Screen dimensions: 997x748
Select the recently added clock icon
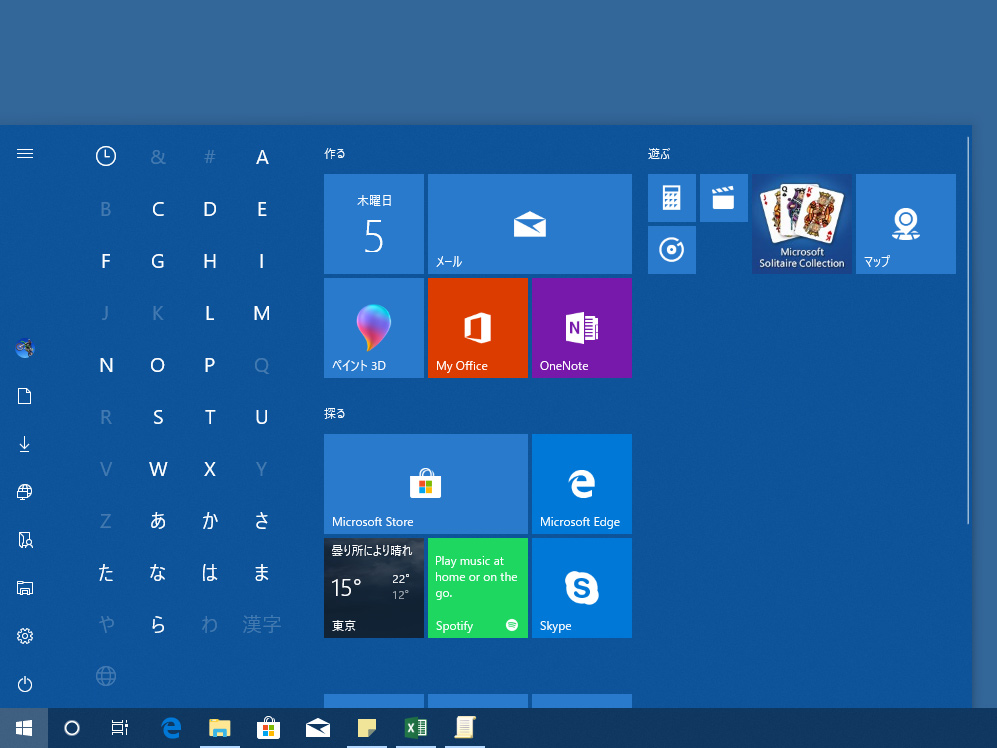tap(106, 156)
